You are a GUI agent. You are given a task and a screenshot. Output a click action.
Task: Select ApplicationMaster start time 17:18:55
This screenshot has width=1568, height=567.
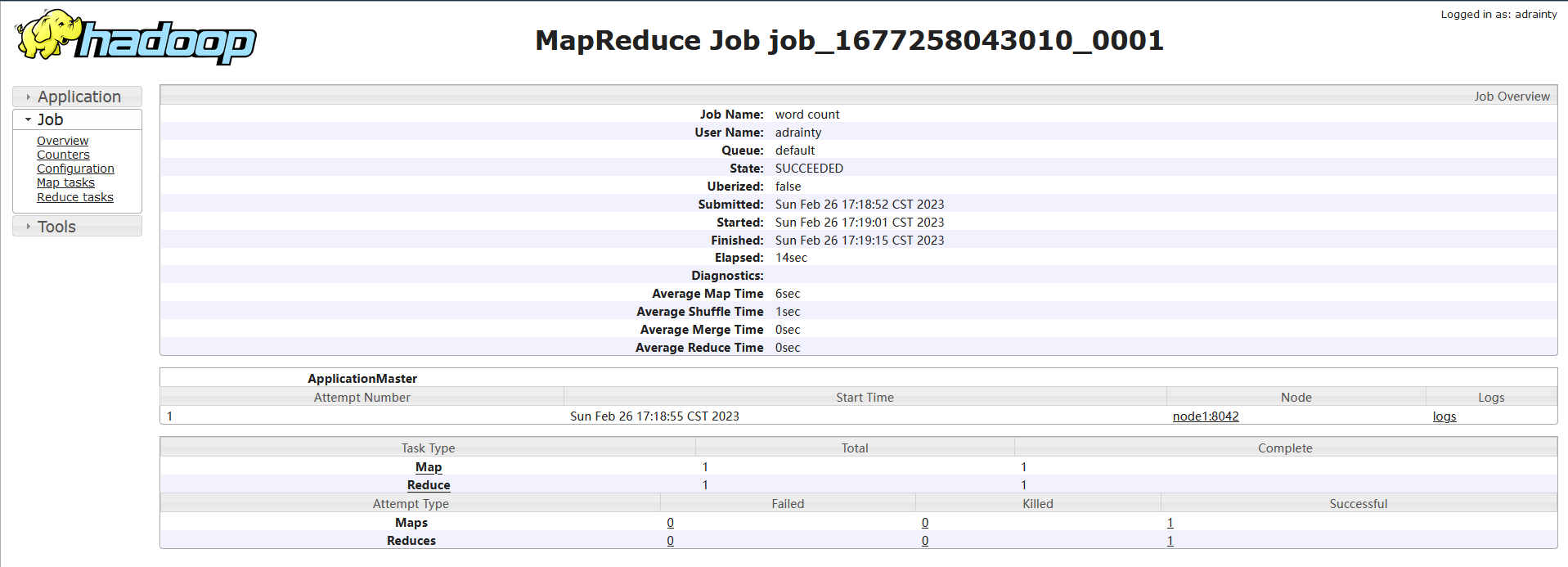point(654,416)
